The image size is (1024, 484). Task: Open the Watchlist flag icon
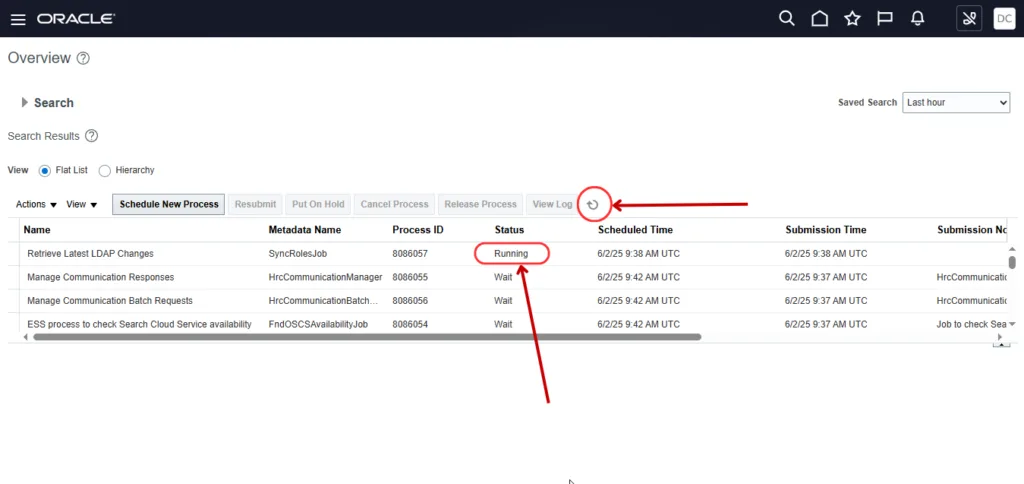tap(884, 19)
